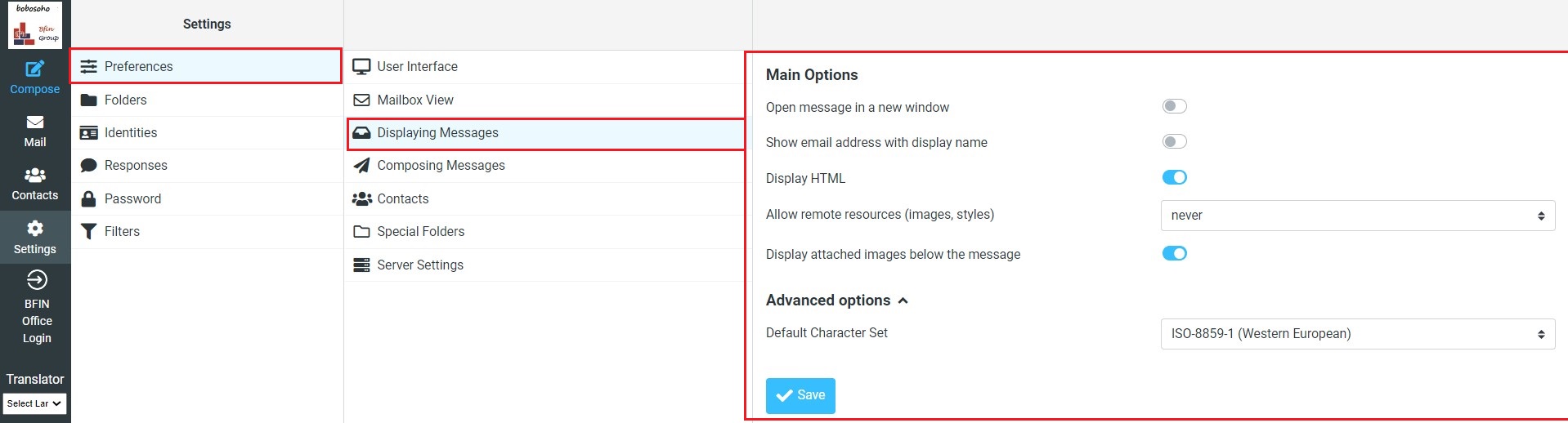This screenshot has height=423, width=1568.
Task: Open Contacts people icon in sidebar
Action: coord(34,176)
